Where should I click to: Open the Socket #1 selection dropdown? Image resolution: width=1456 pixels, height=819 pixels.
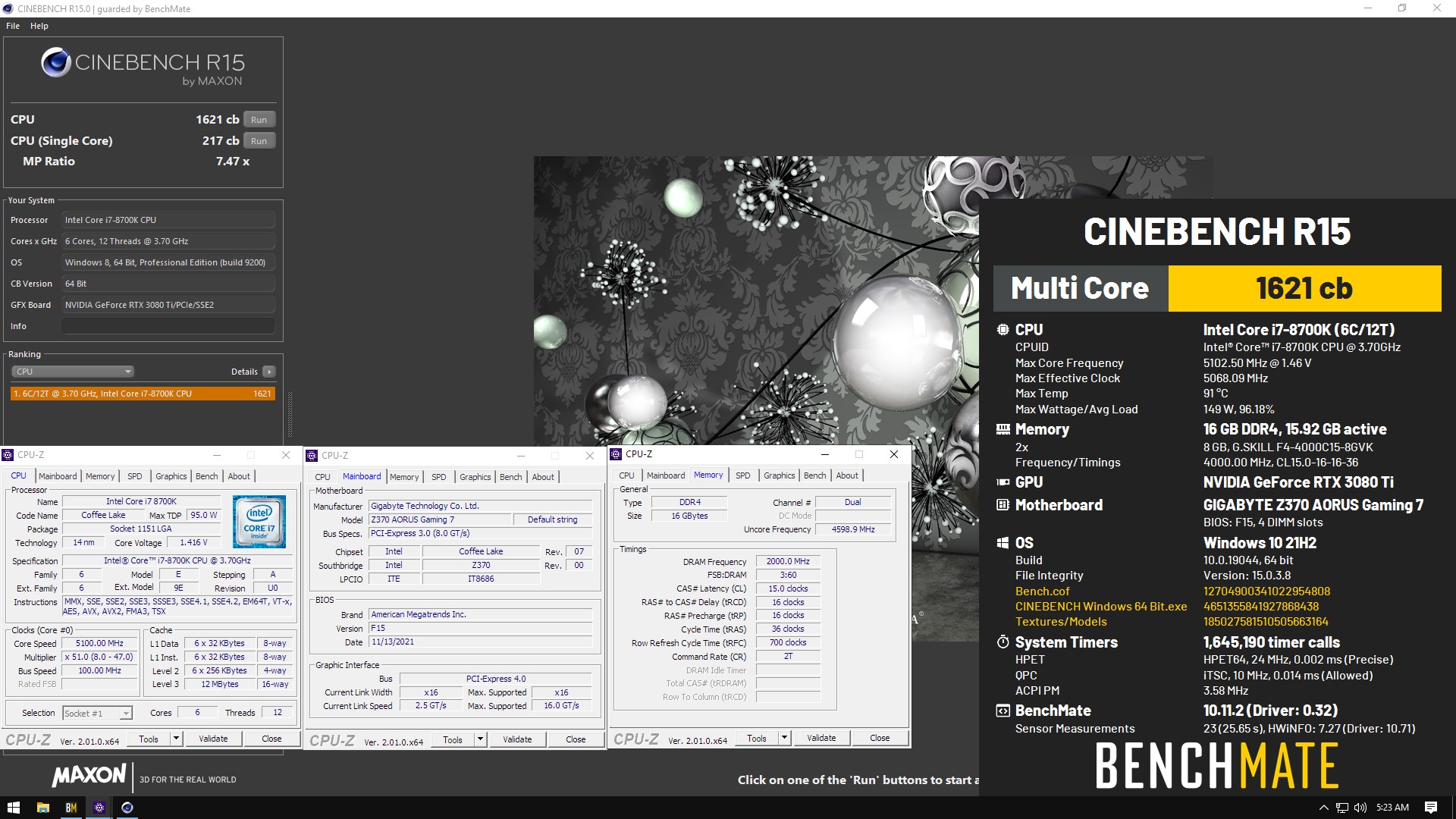[x=97, y=714]
